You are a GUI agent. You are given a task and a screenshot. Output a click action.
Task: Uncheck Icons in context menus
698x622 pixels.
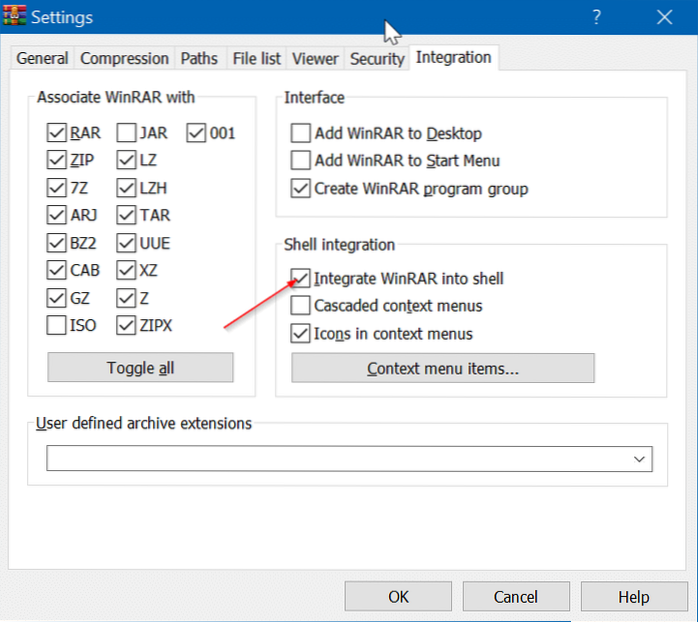pyautogui.click(x=300, y=333)
